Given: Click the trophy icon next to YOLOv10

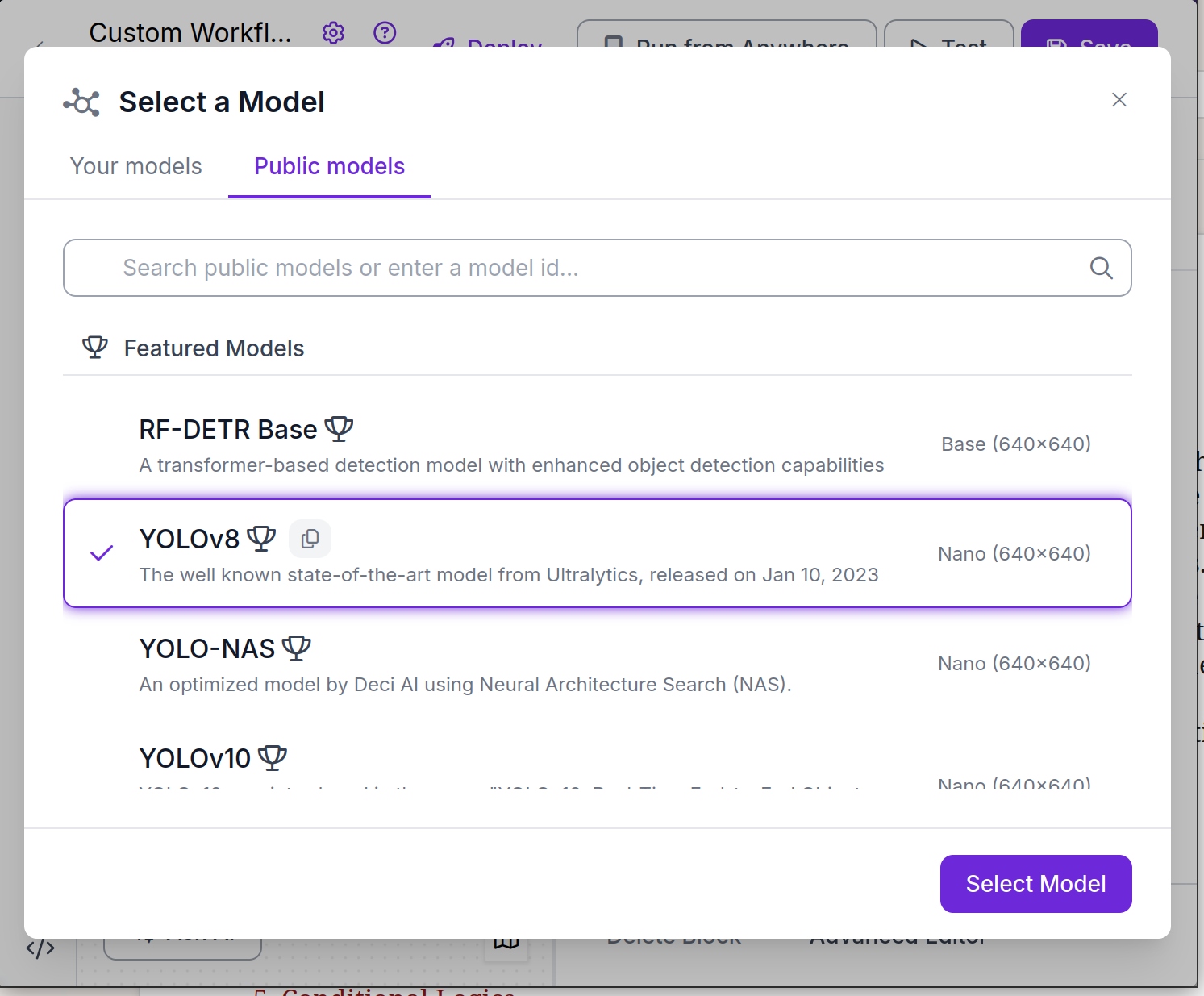Looking at the screenshot, I should click(x=273, y=756).
